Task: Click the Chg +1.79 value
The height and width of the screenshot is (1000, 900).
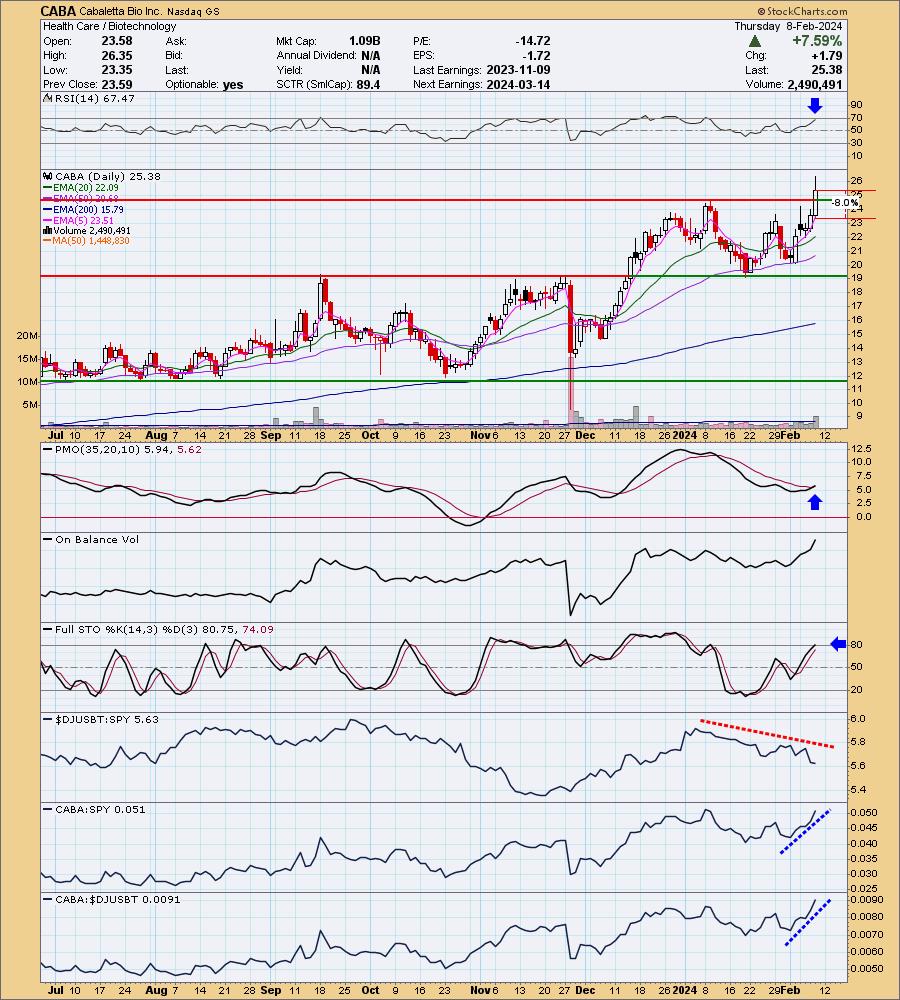Action: point(829,55)
